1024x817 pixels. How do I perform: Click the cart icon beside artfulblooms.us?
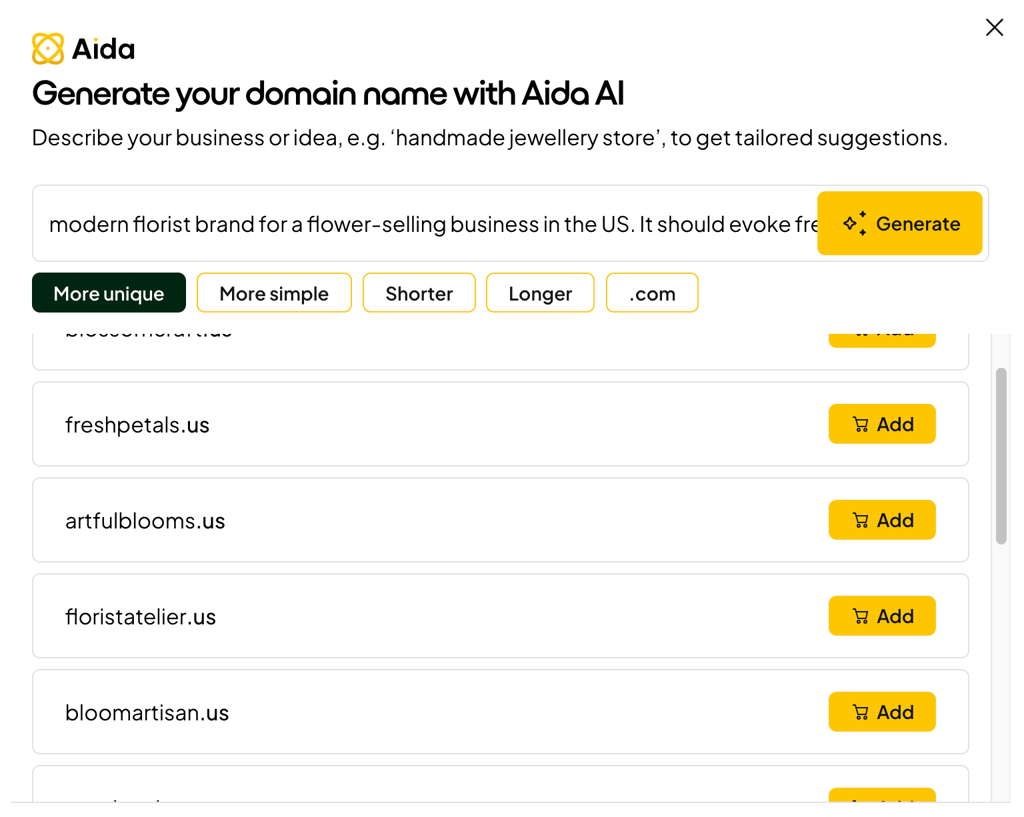coord(861,521)
